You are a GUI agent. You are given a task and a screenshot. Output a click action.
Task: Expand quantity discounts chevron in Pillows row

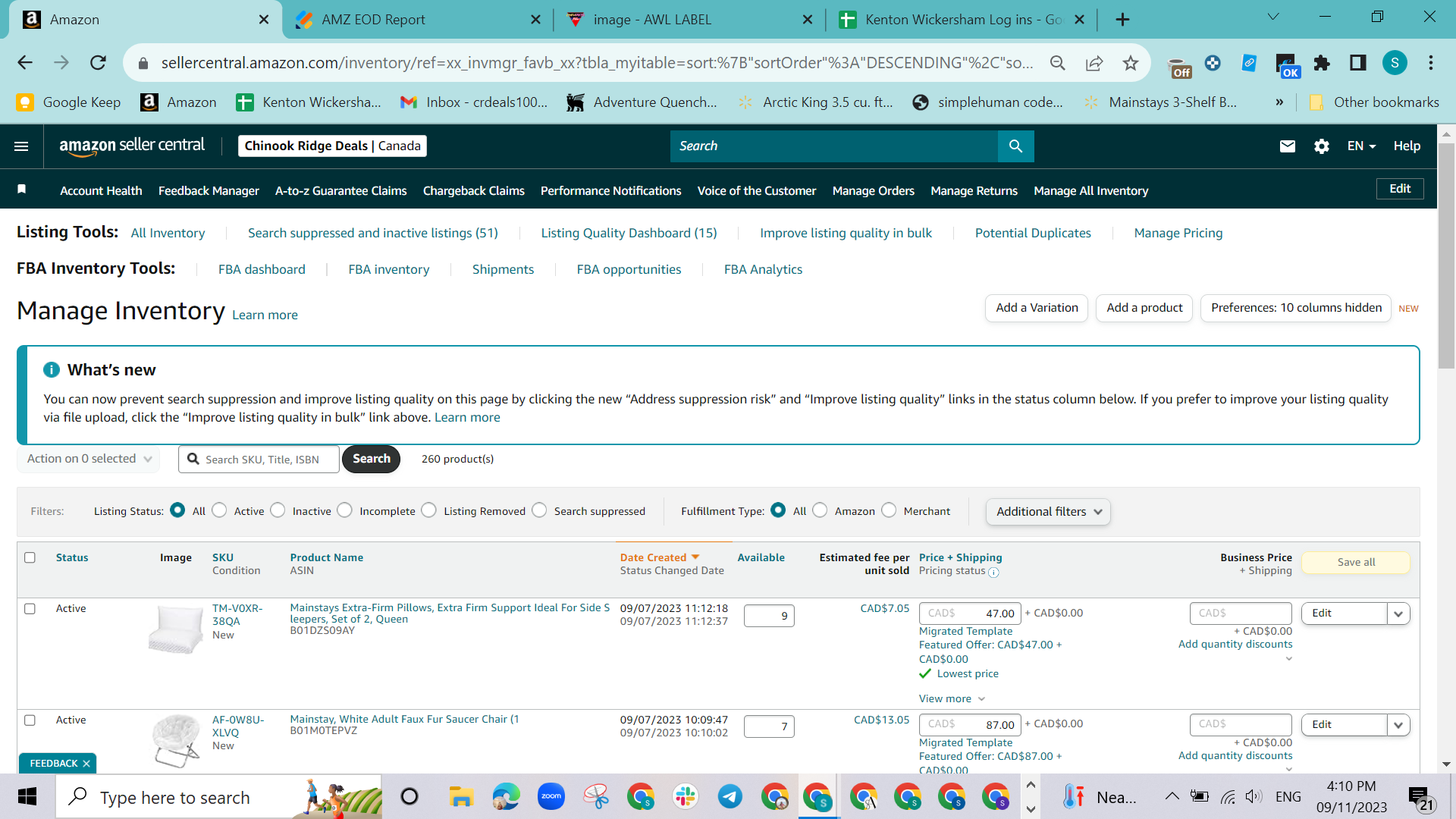coord(1288,659)
